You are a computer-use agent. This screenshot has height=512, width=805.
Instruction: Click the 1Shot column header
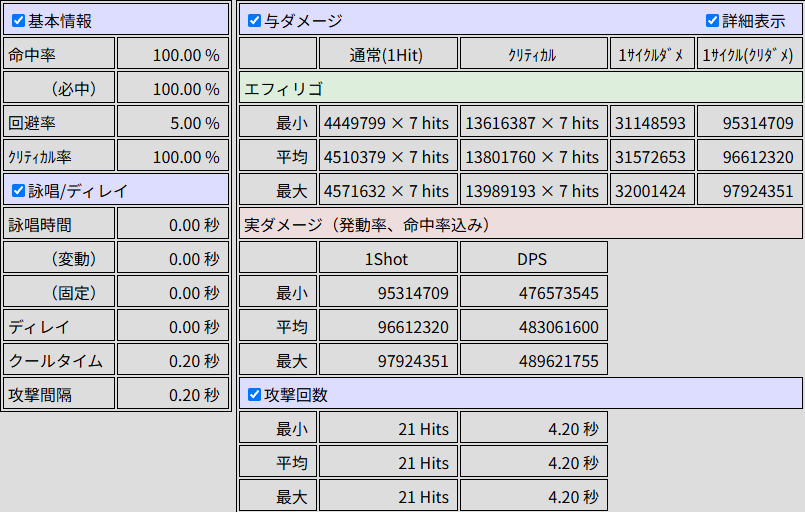[388, 258]
